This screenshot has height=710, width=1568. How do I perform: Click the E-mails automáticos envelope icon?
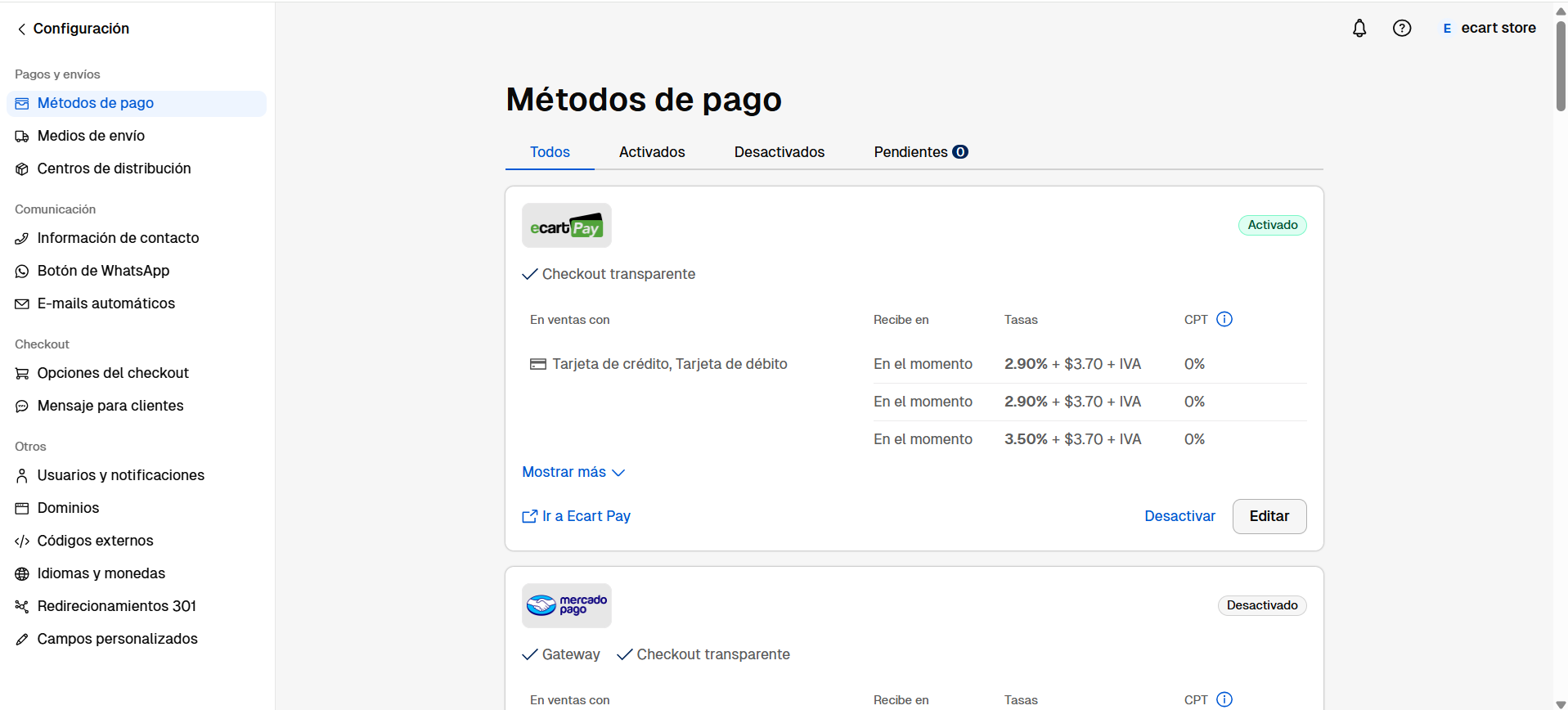[x=22, y=304]
